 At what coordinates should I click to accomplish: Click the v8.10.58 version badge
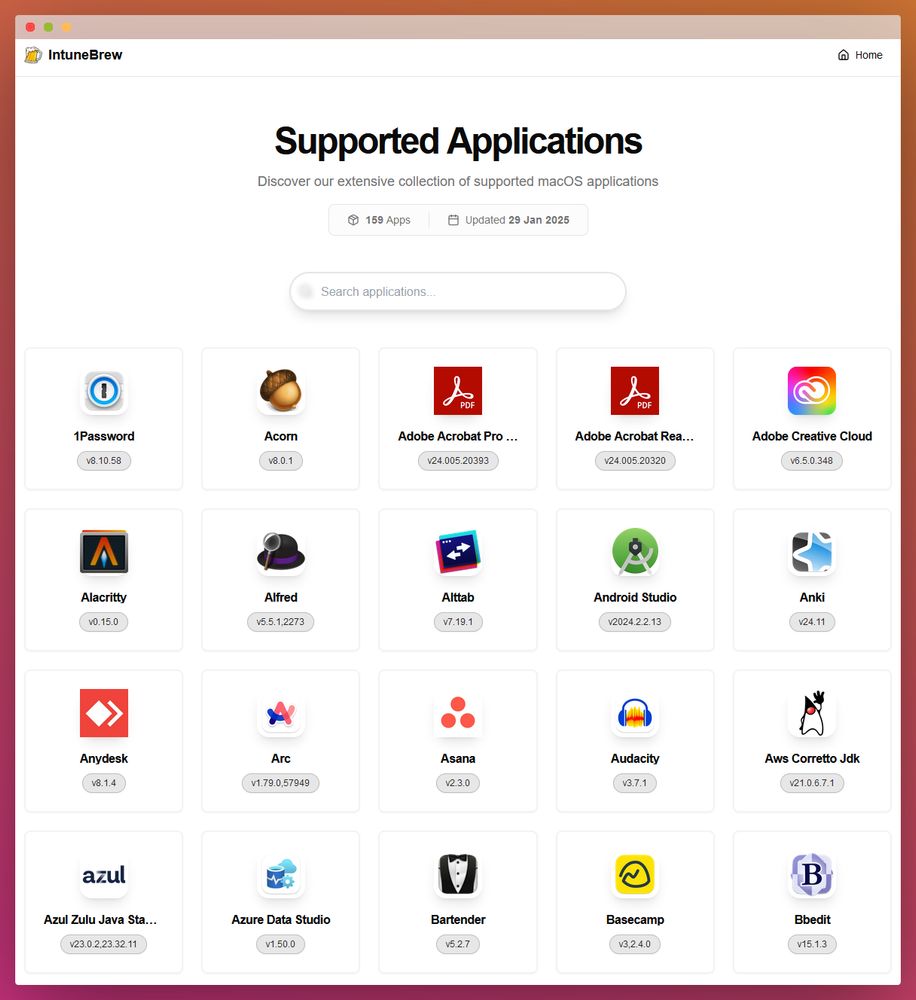(x=104, y=460)
